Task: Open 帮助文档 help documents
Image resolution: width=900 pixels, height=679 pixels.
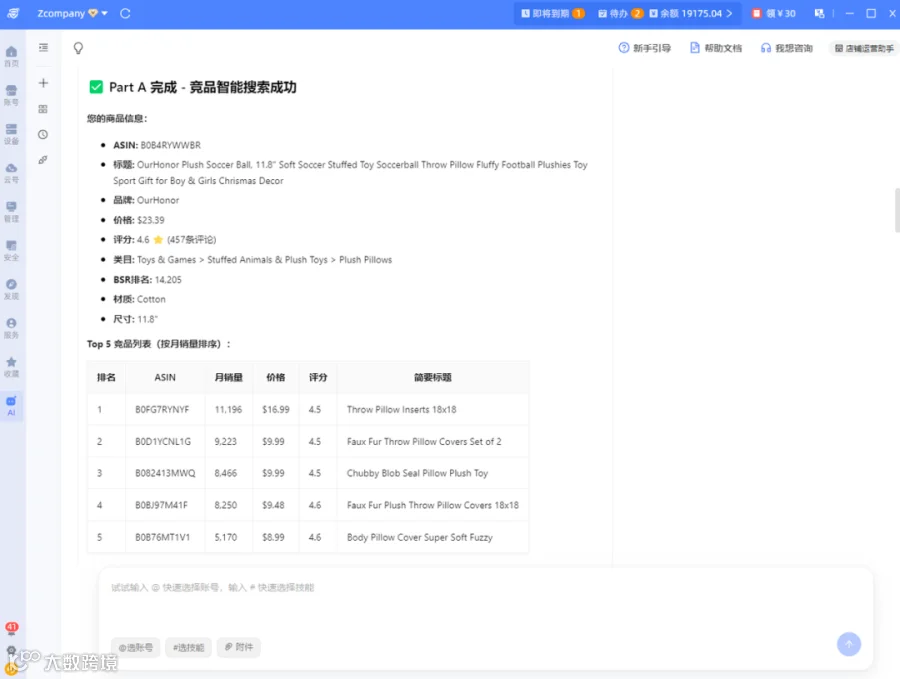Action: pos(716,48)
